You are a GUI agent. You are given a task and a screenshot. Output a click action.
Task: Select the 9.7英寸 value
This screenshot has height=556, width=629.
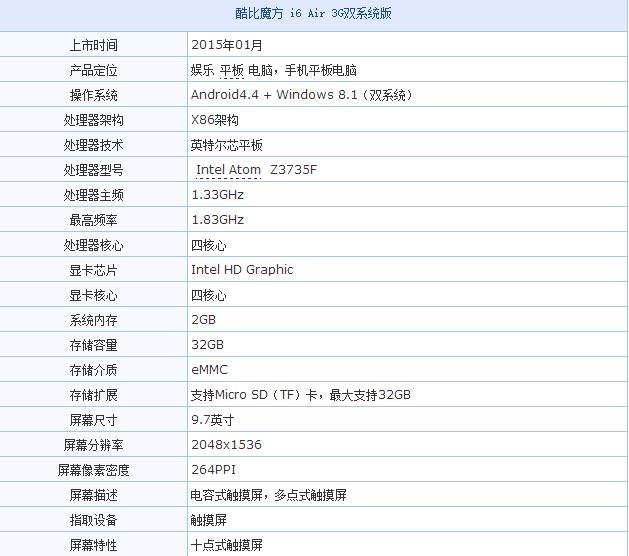(x=213, y=420)
